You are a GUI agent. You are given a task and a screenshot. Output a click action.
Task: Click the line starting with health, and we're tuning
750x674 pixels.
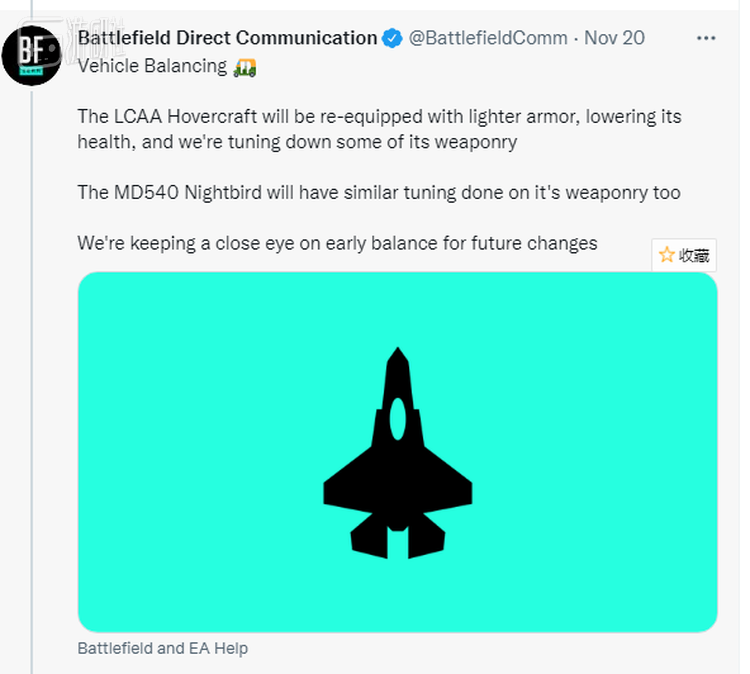(297, 142)
